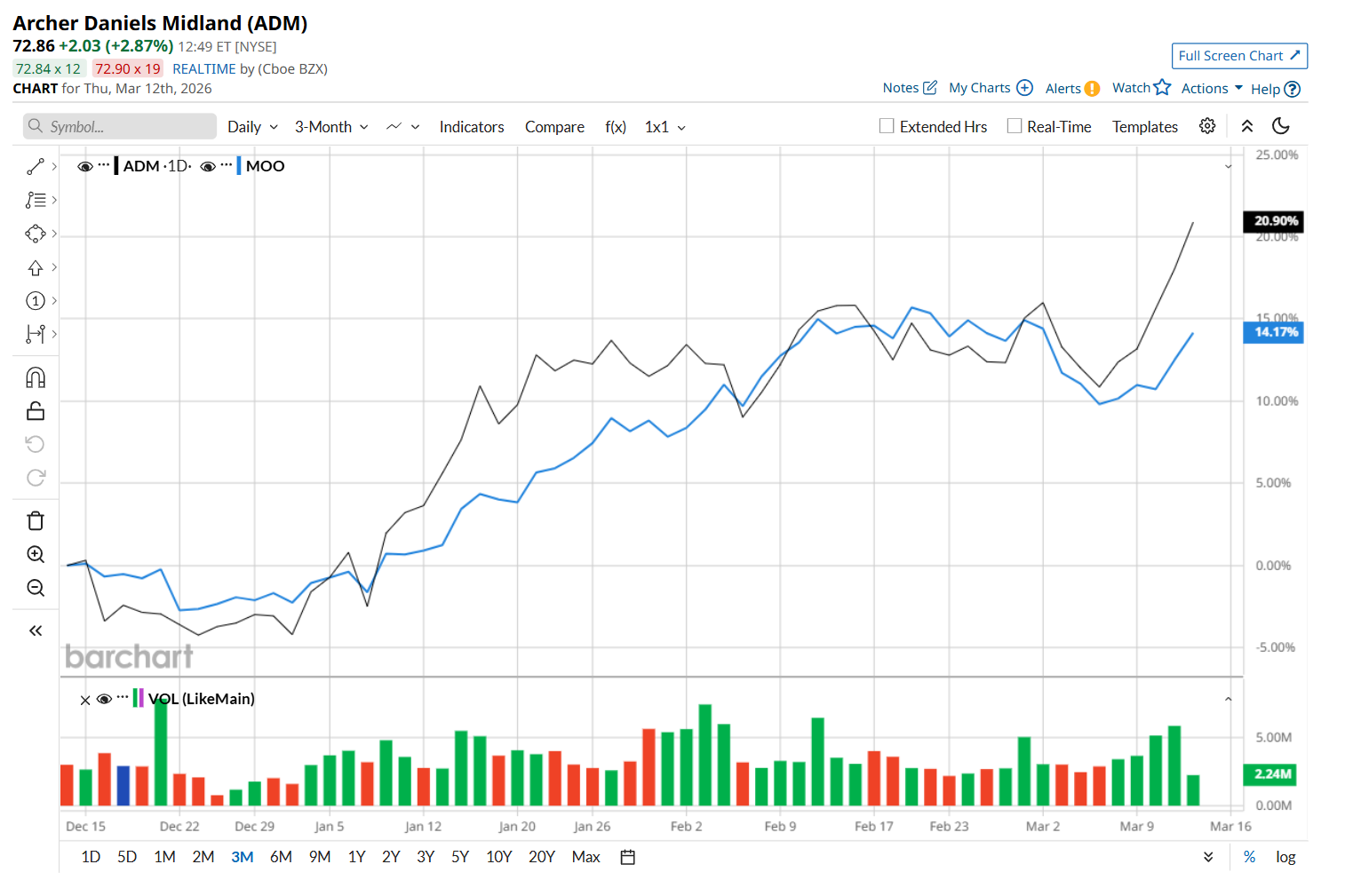The image size is (1361, 896).
Task: Remove the VOL indicator pane
Action: pos(85,700)
